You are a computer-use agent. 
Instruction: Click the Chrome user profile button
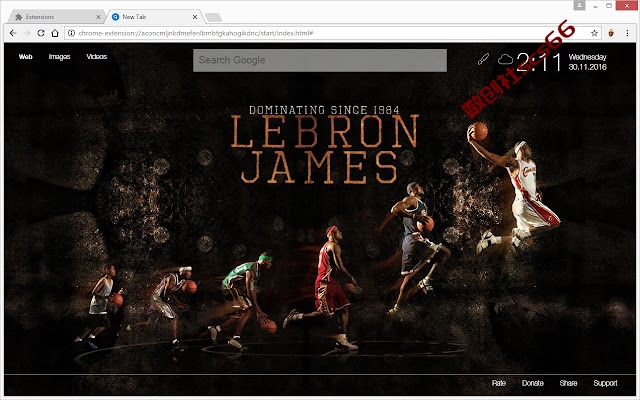[579, 5]
